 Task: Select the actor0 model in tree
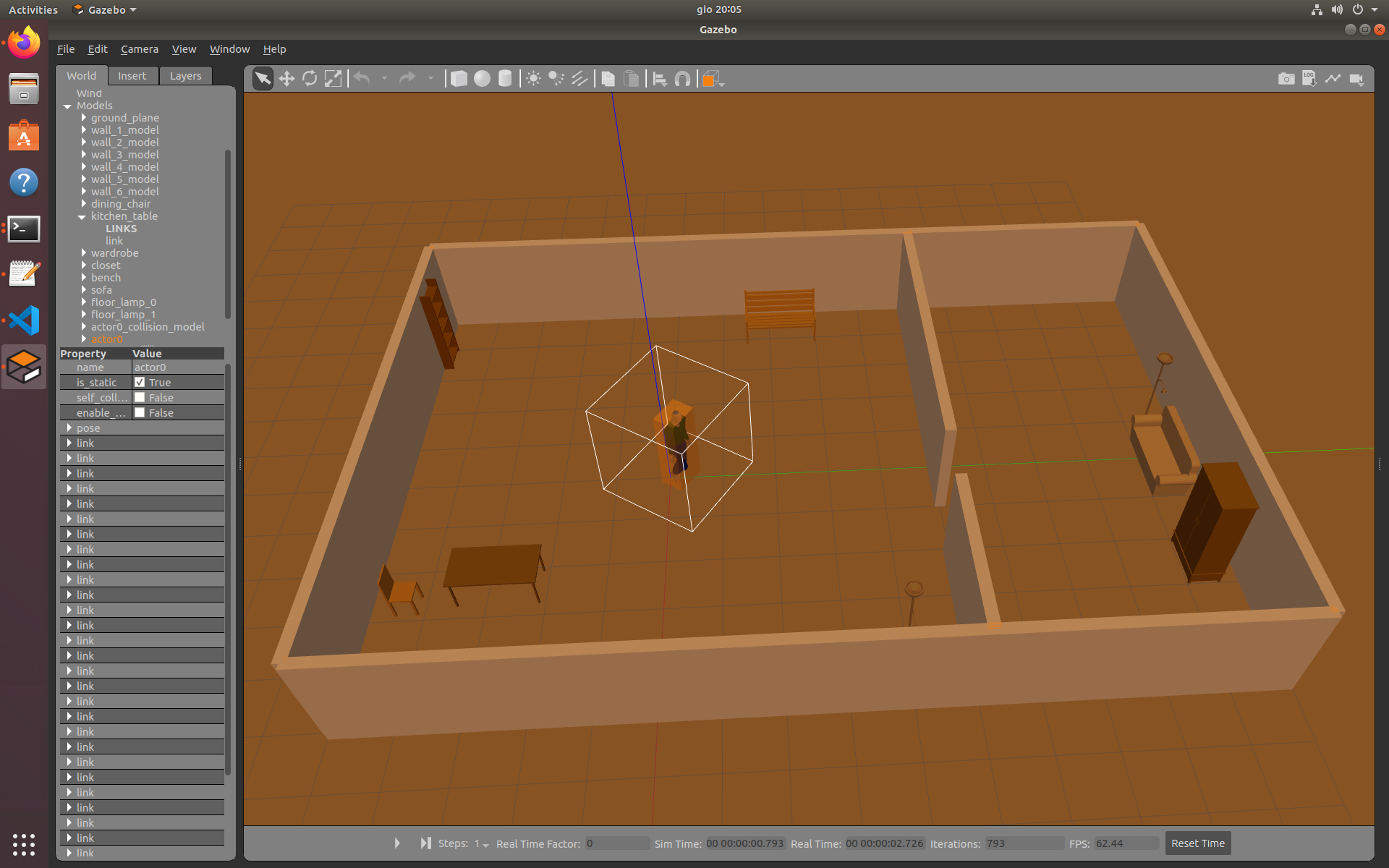107,339
